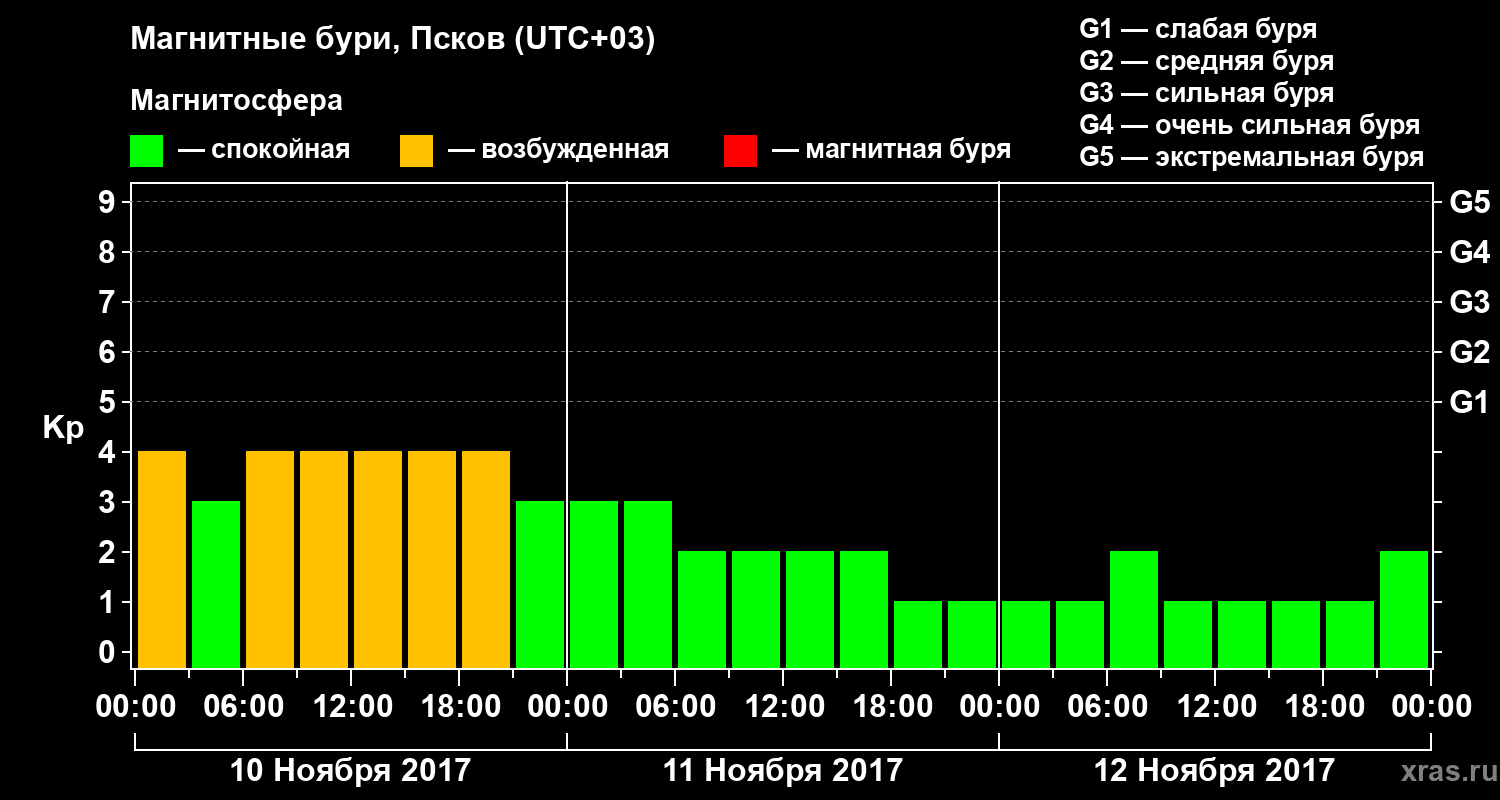Click the first orange bar on 10 November
The image size is (1500, 800).
click(162, 559)
